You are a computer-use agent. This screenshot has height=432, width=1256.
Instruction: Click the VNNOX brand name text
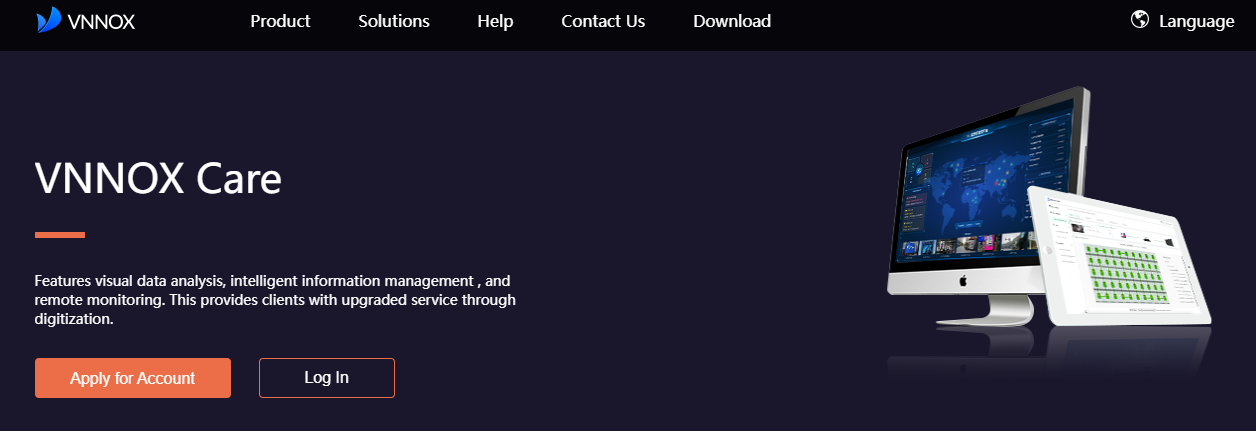pos(102,21)
